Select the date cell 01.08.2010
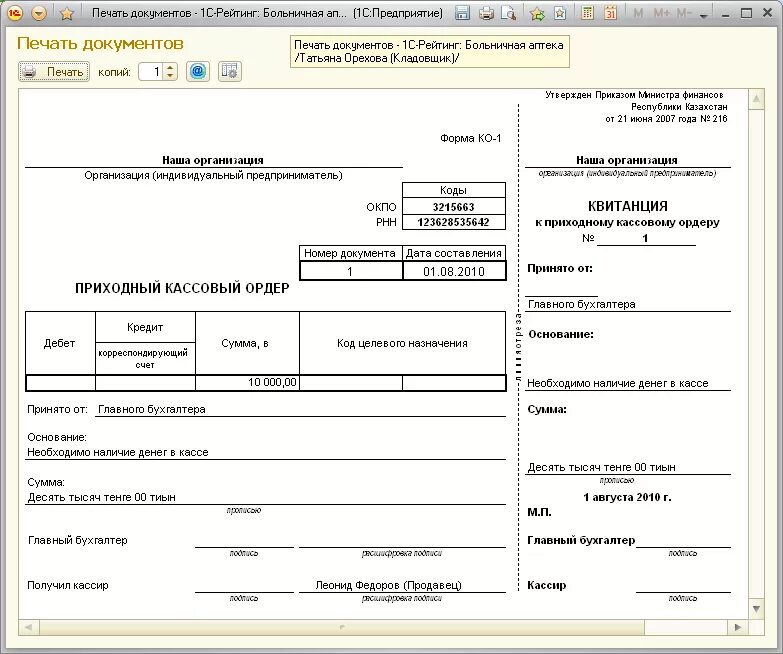The image size is (783, 654). 454,272
